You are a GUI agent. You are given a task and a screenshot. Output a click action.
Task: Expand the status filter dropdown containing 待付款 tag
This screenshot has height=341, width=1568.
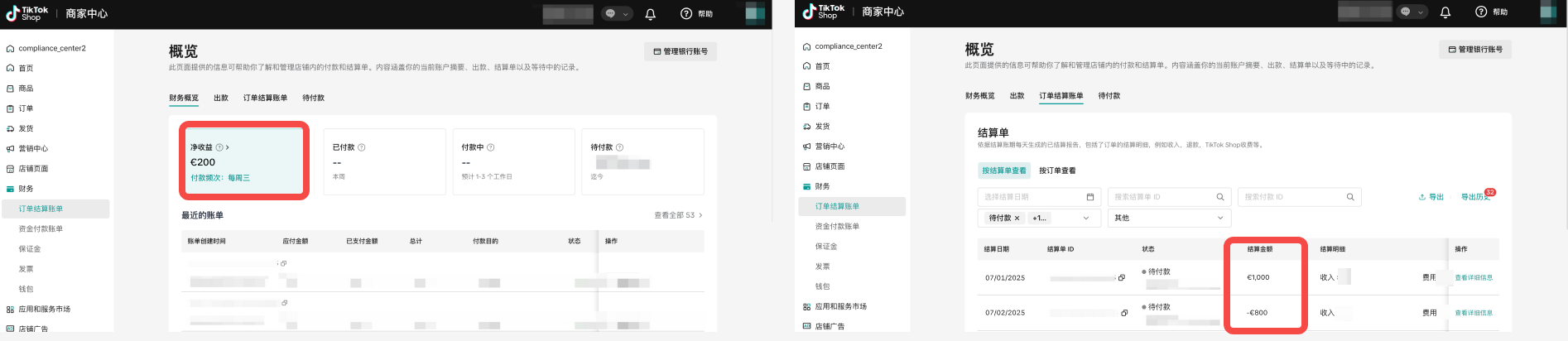[1086, 218]
